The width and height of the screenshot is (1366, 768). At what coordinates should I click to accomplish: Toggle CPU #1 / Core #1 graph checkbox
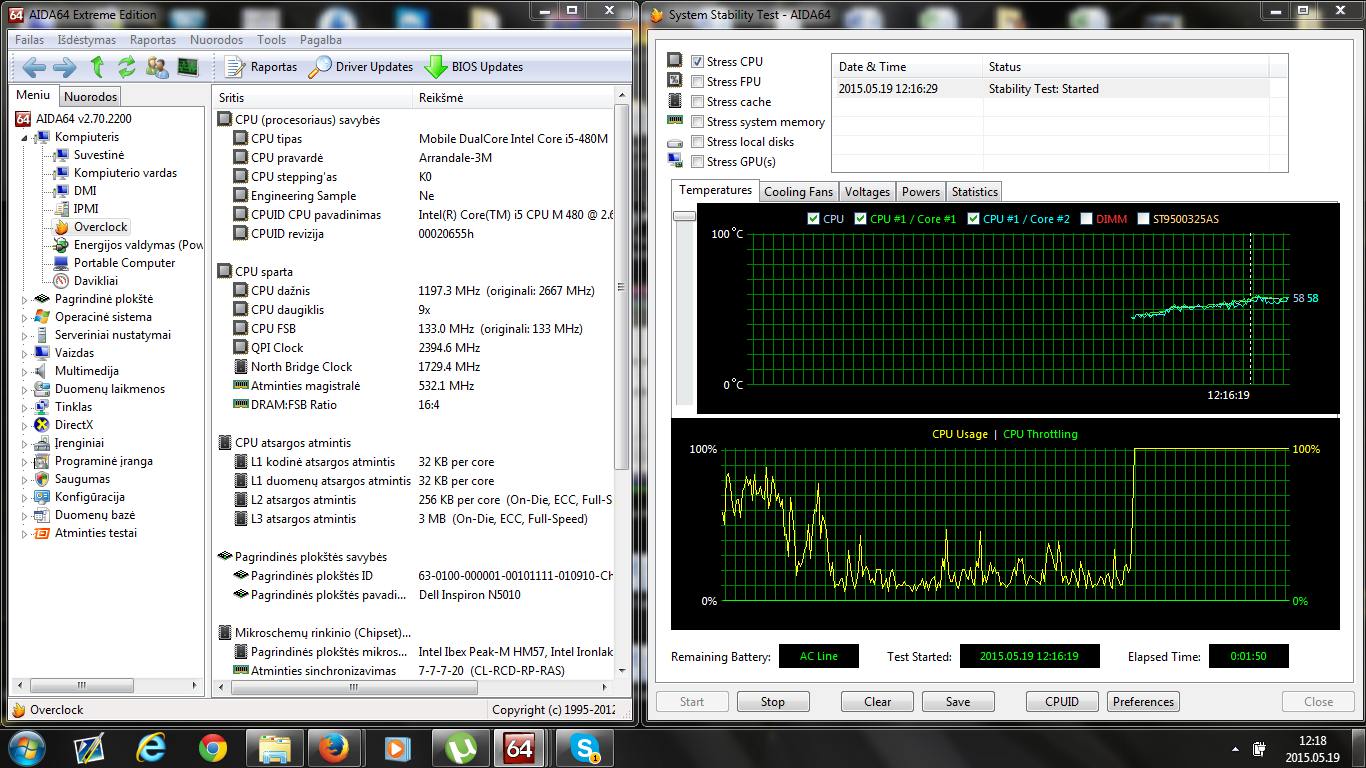coord(860,219)
